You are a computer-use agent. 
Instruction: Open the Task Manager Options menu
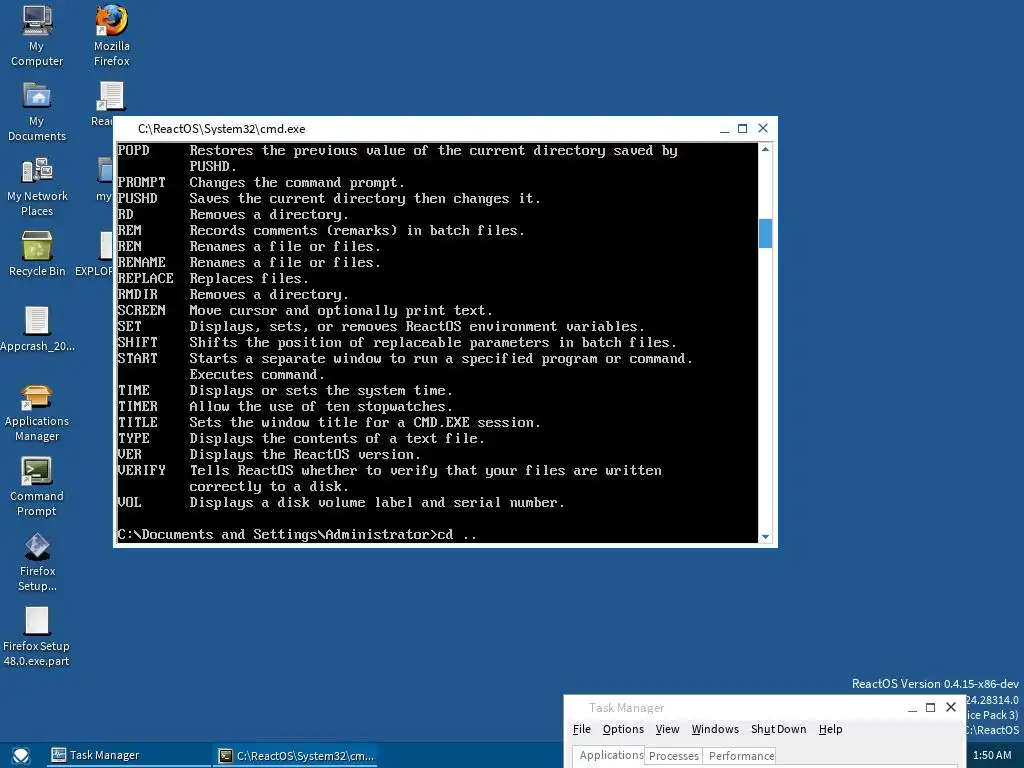click(x=623, y=729)
